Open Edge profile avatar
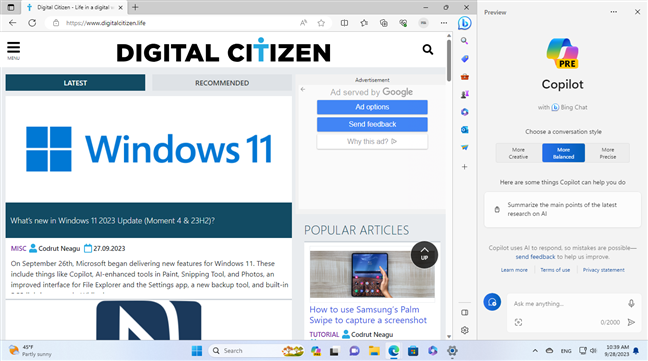 coord(423,23)
